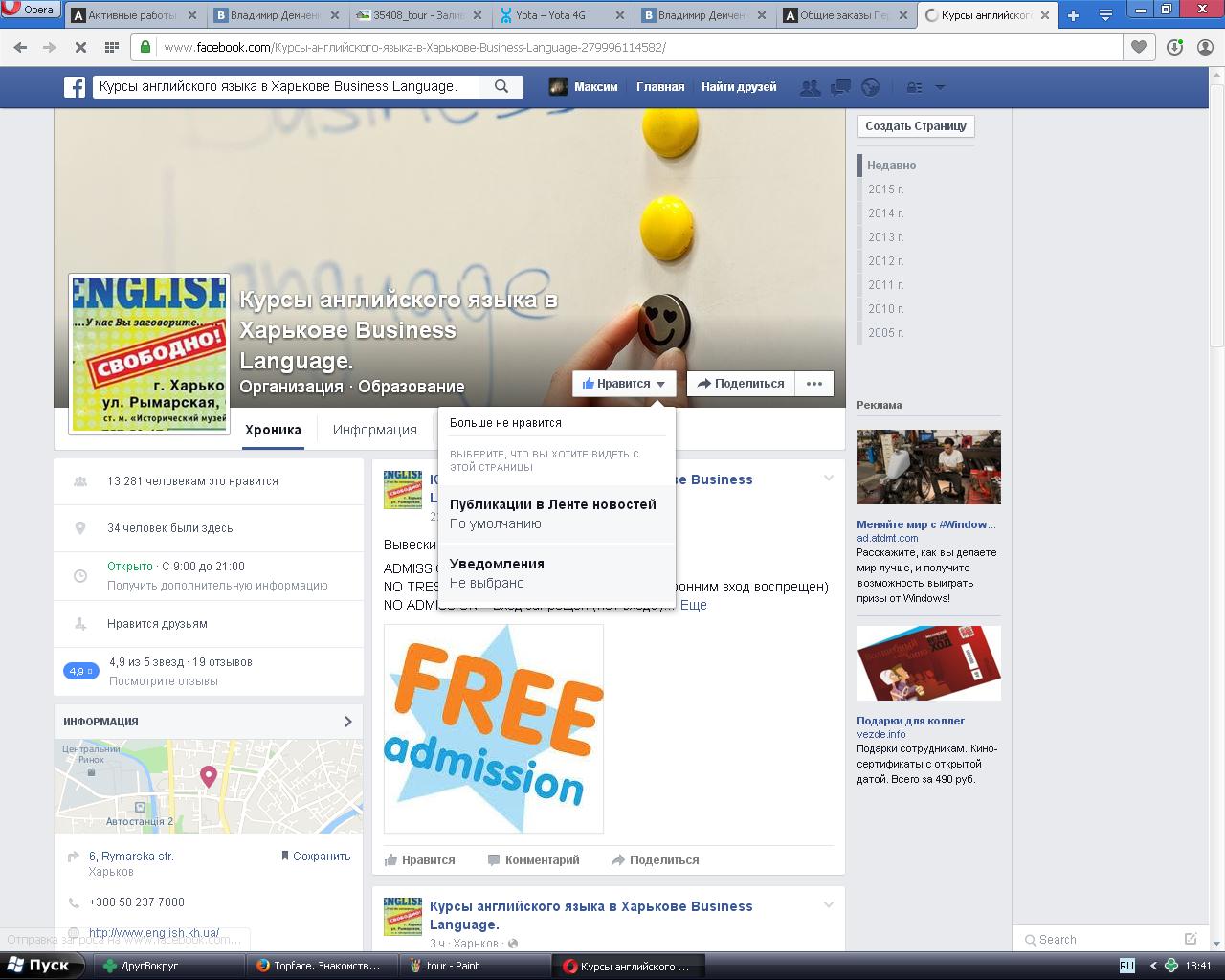The width and height of the screenshot is (1225, 980).
Task: Click the Facebook search magnifier button
Action: coord(501,86)
